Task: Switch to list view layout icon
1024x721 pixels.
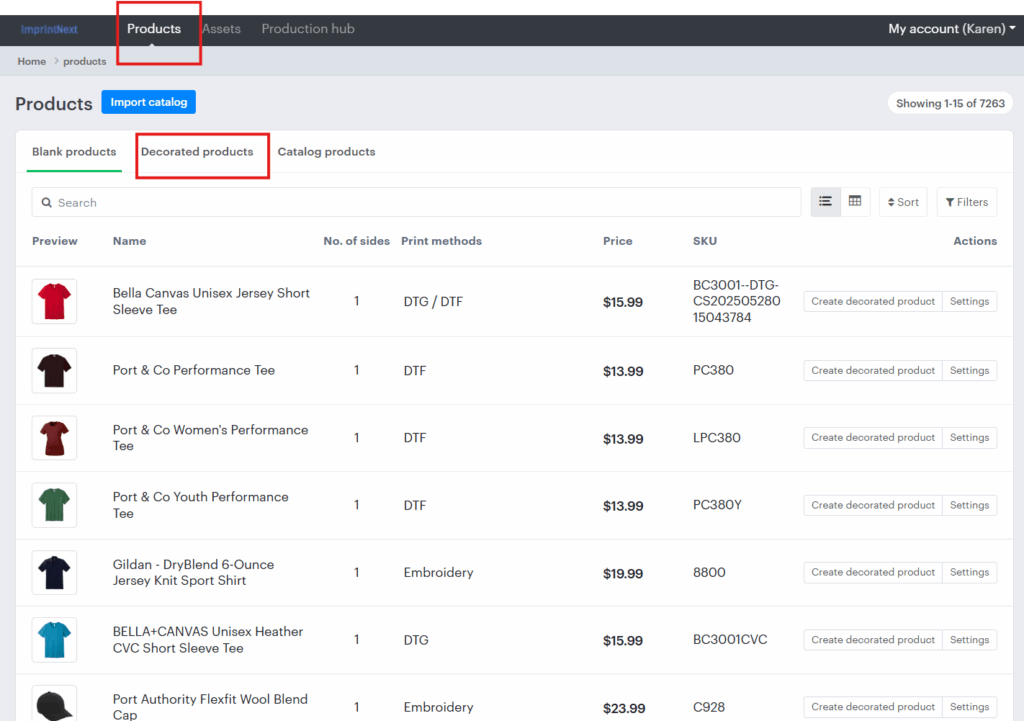Action: tap(825, 202)
